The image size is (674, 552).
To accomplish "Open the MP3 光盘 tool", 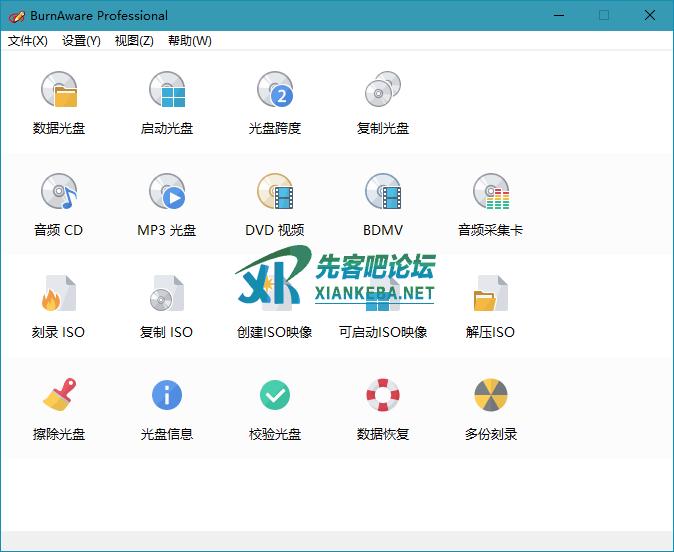I will click(167, 193).
